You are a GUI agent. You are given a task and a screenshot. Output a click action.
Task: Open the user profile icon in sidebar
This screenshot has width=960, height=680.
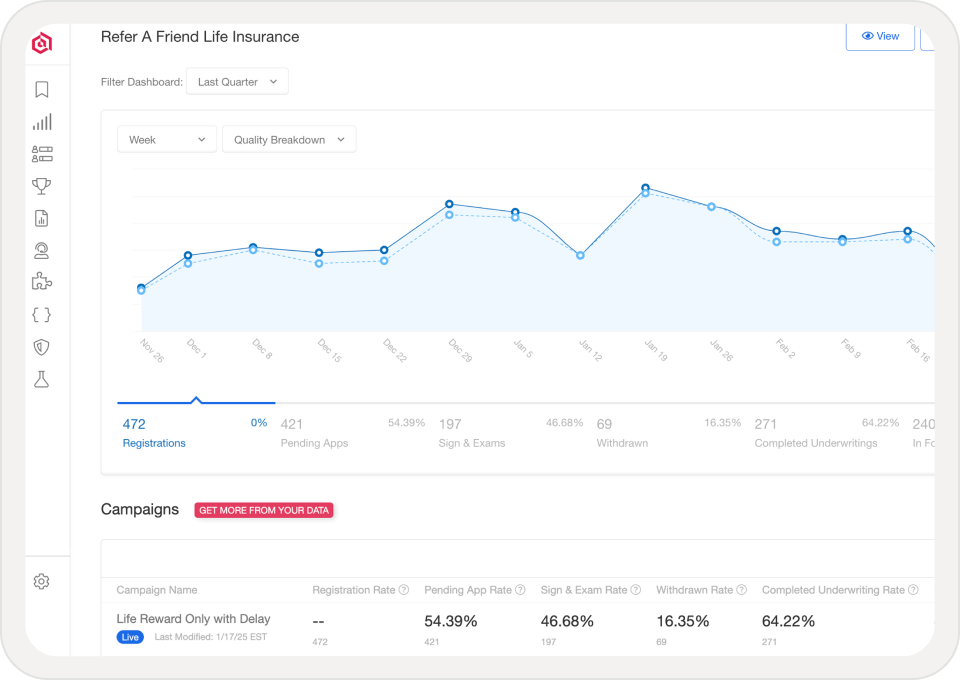point(42,250)
